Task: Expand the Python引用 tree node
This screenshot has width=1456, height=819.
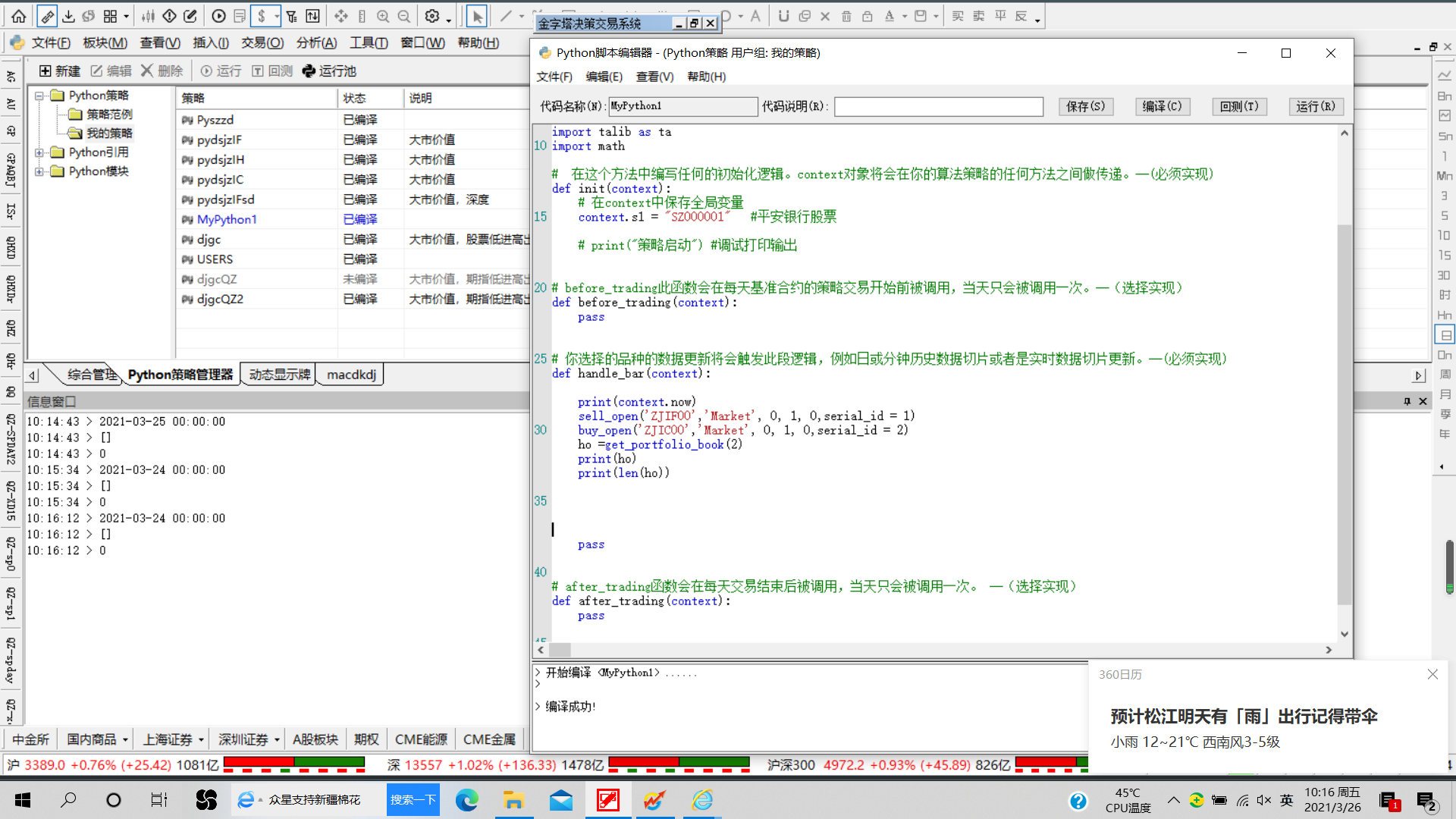Action: point(39,152)
